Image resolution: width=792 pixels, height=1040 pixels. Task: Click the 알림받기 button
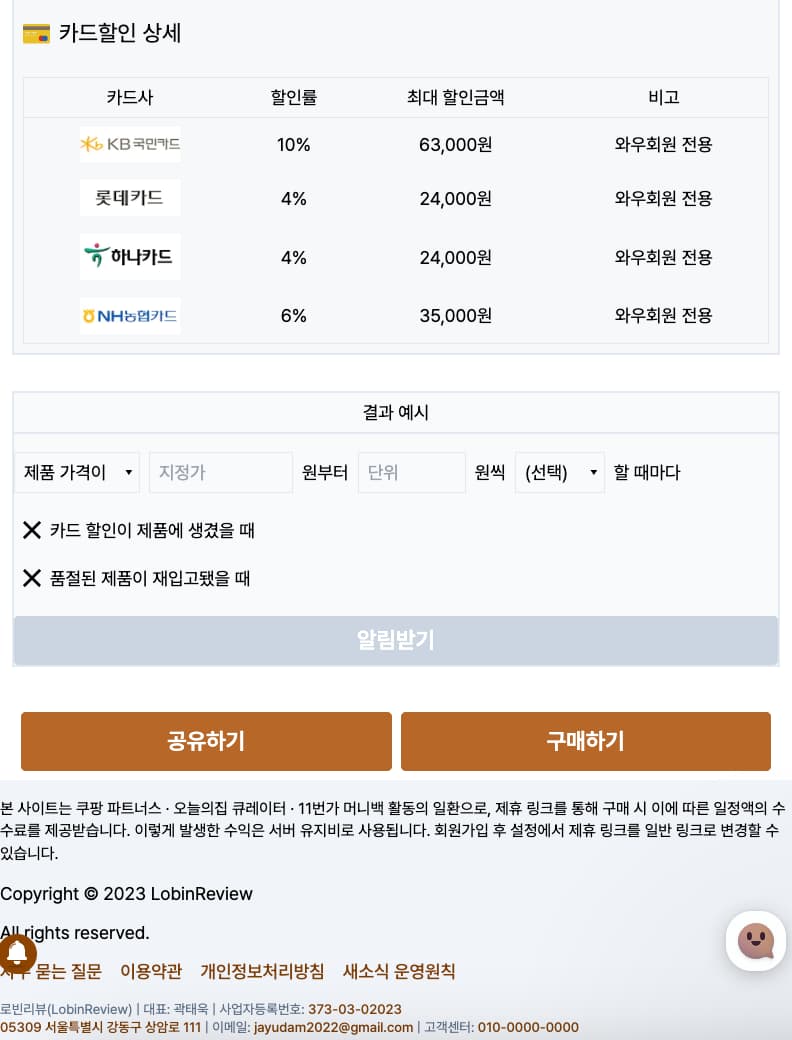coord(396,640)
